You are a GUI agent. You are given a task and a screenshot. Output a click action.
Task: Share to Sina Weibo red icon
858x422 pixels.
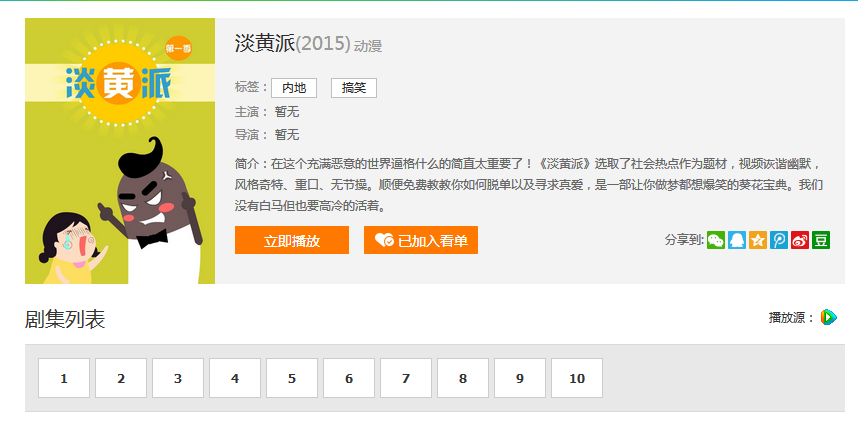tap(799, 240)
